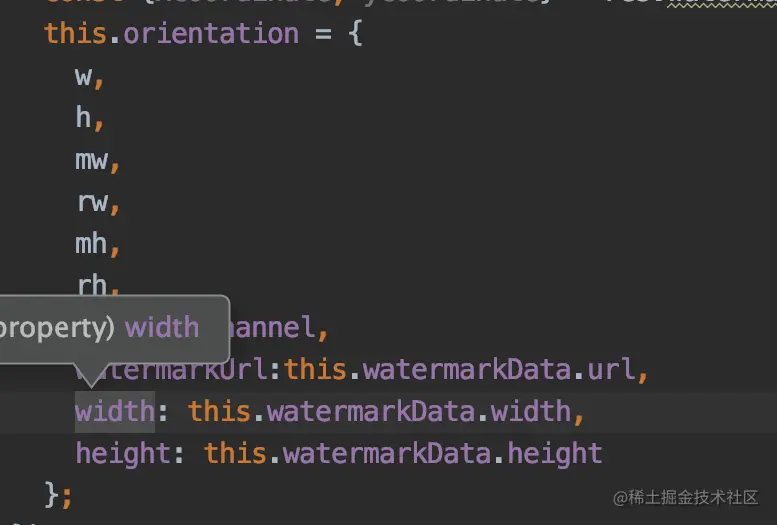The width and height of the screenshot is (777, 525).
Task: Click the 'this' keyword before orientation
Action: pos(74,33)
